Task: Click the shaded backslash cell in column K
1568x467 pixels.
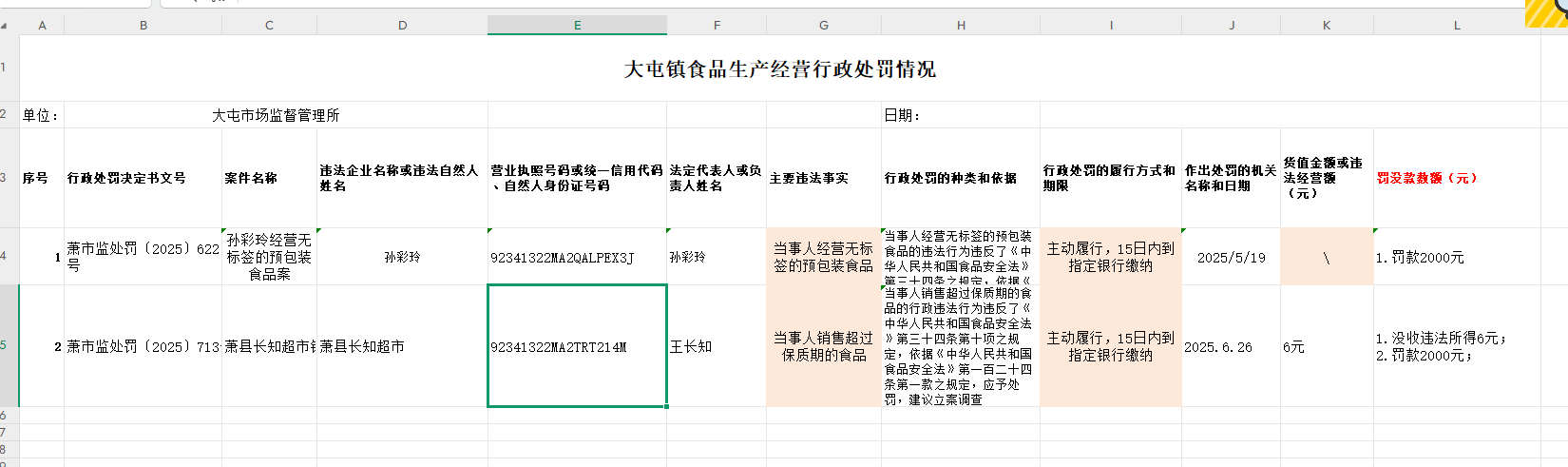Action: click(1326, 257)
